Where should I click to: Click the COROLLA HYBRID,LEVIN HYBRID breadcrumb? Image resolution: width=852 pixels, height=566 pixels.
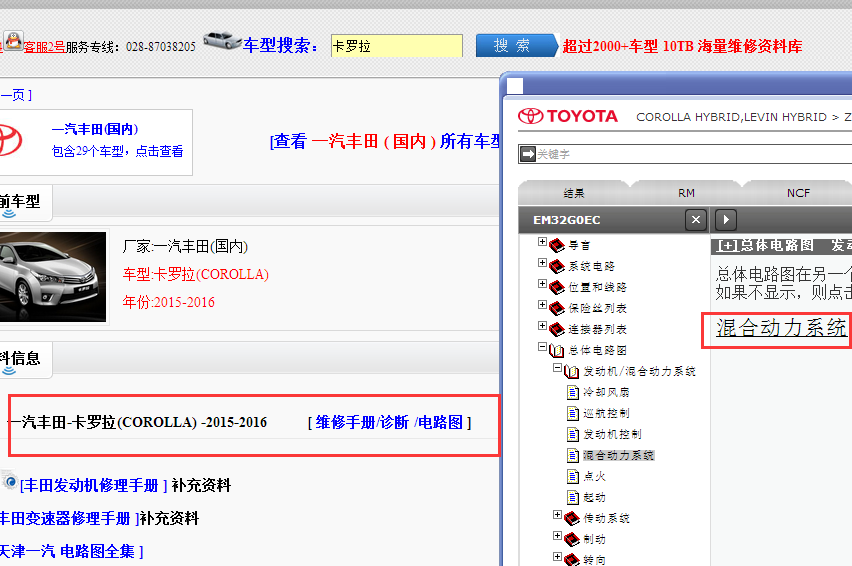click(731, 117)
